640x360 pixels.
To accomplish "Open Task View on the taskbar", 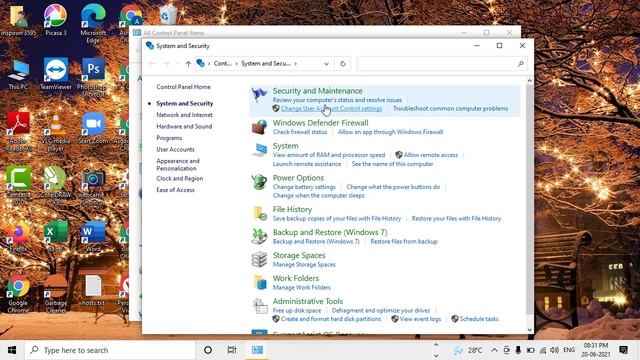I will click(232, 350).
